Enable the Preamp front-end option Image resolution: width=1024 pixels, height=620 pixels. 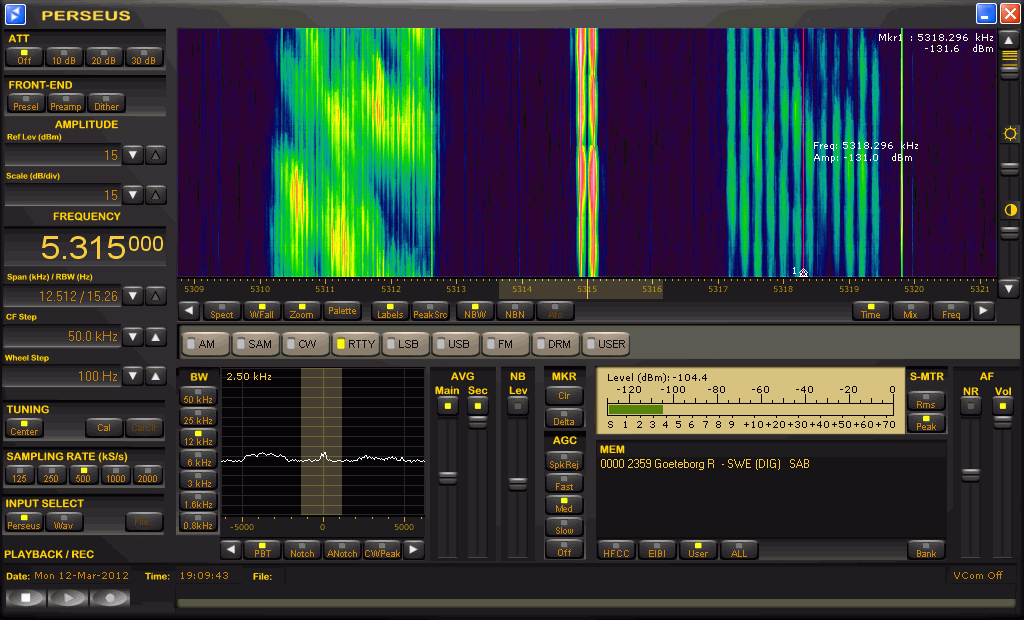pyautogui.click(x=66, y=103)
